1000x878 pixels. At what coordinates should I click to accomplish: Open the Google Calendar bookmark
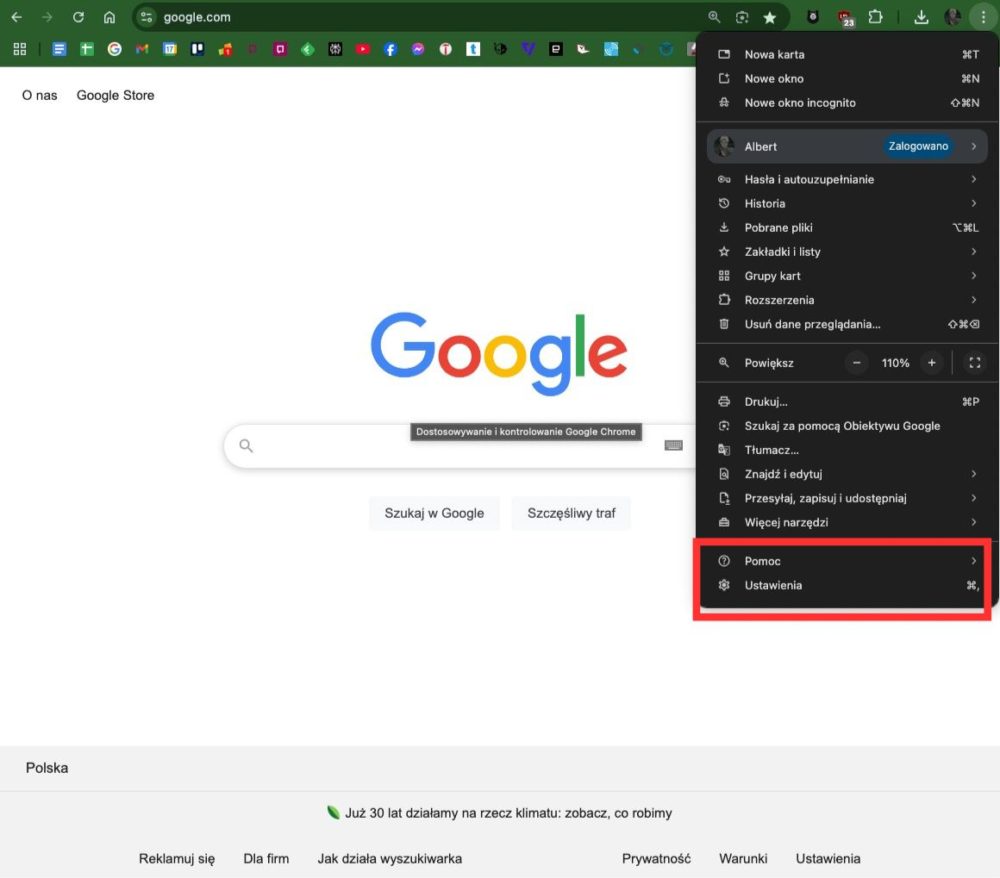click(170, 49)
